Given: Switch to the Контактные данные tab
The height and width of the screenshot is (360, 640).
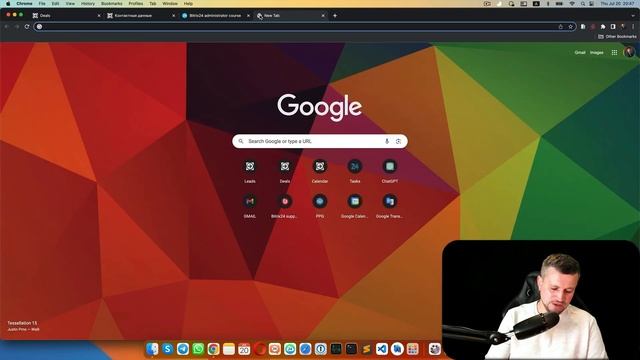Looking at the screenshot, I should click(x=140, y=16).
